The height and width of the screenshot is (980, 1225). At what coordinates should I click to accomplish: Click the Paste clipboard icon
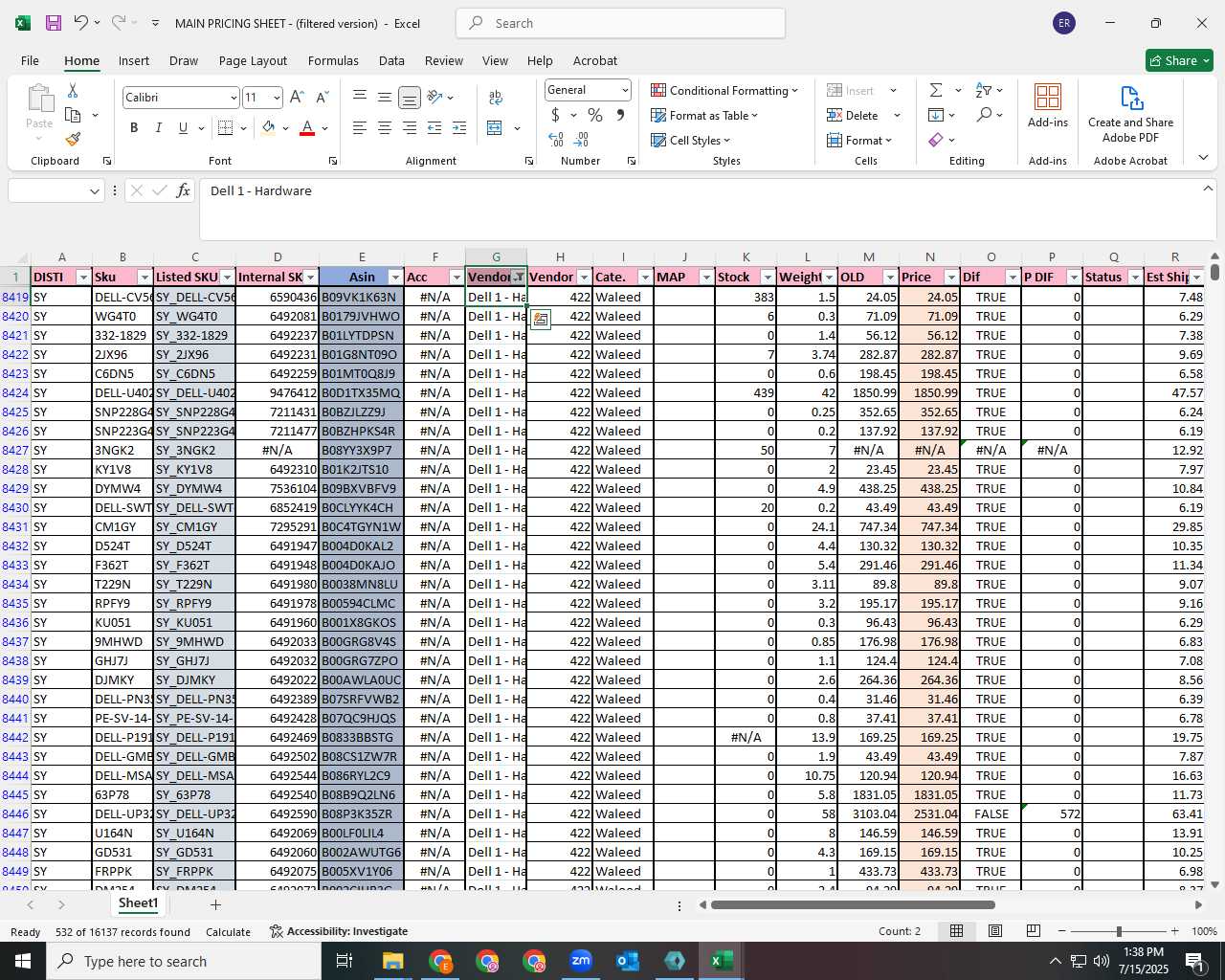point(39,99)
